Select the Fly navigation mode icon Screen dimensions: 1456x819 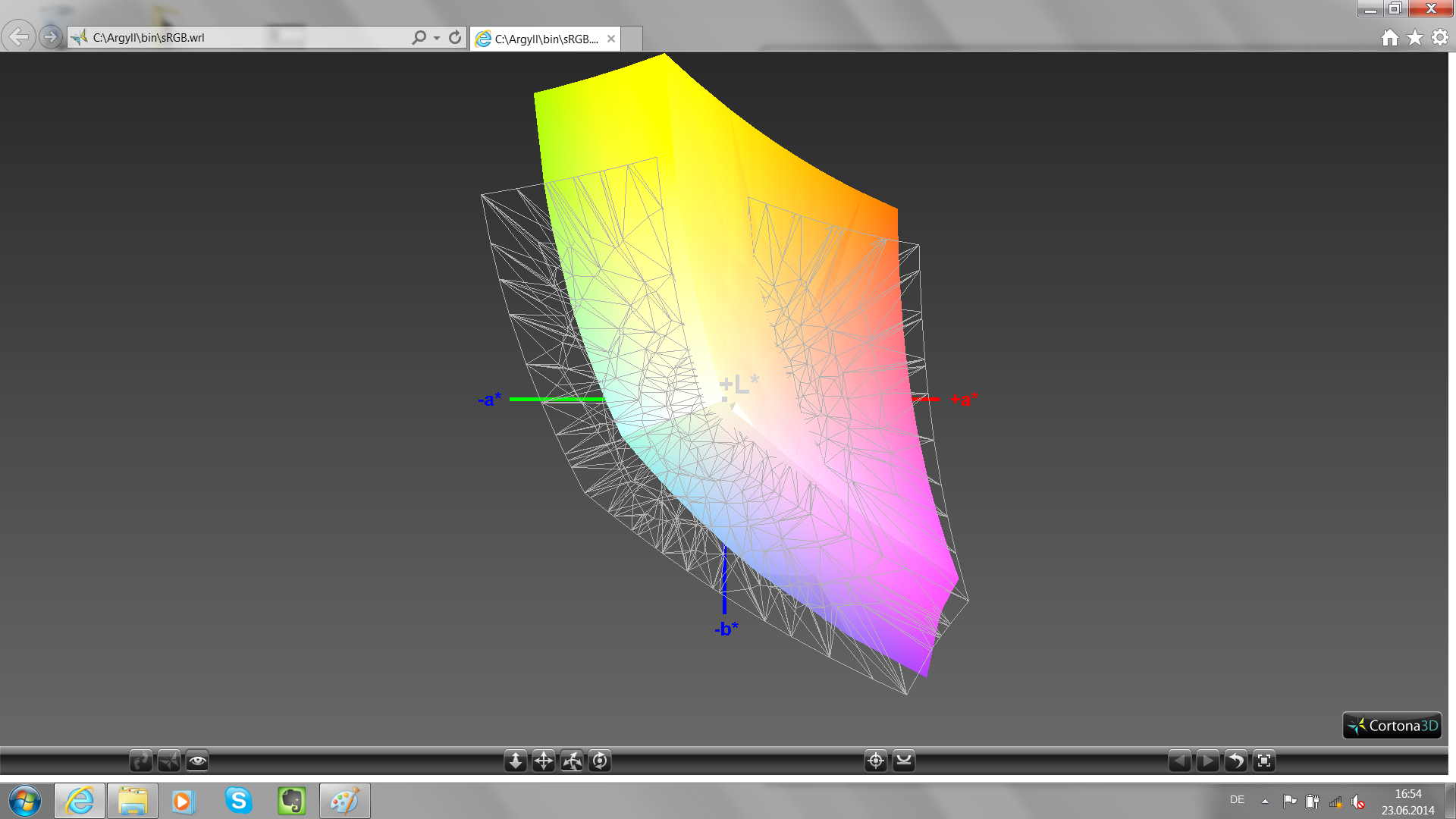tap(169, 761)
